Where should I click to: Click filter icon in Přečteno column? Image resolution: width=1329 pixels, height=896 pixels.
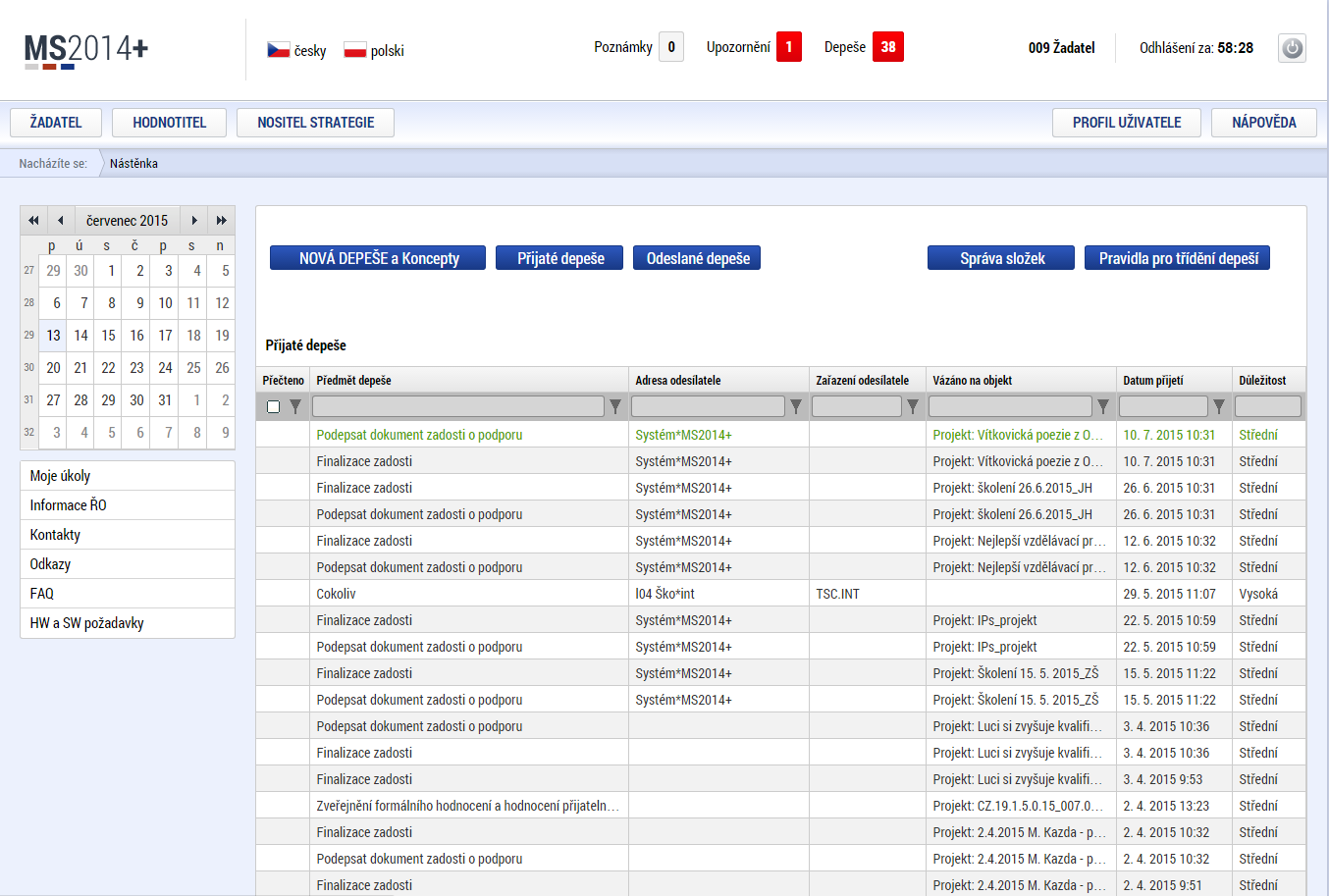pos(295,406)
